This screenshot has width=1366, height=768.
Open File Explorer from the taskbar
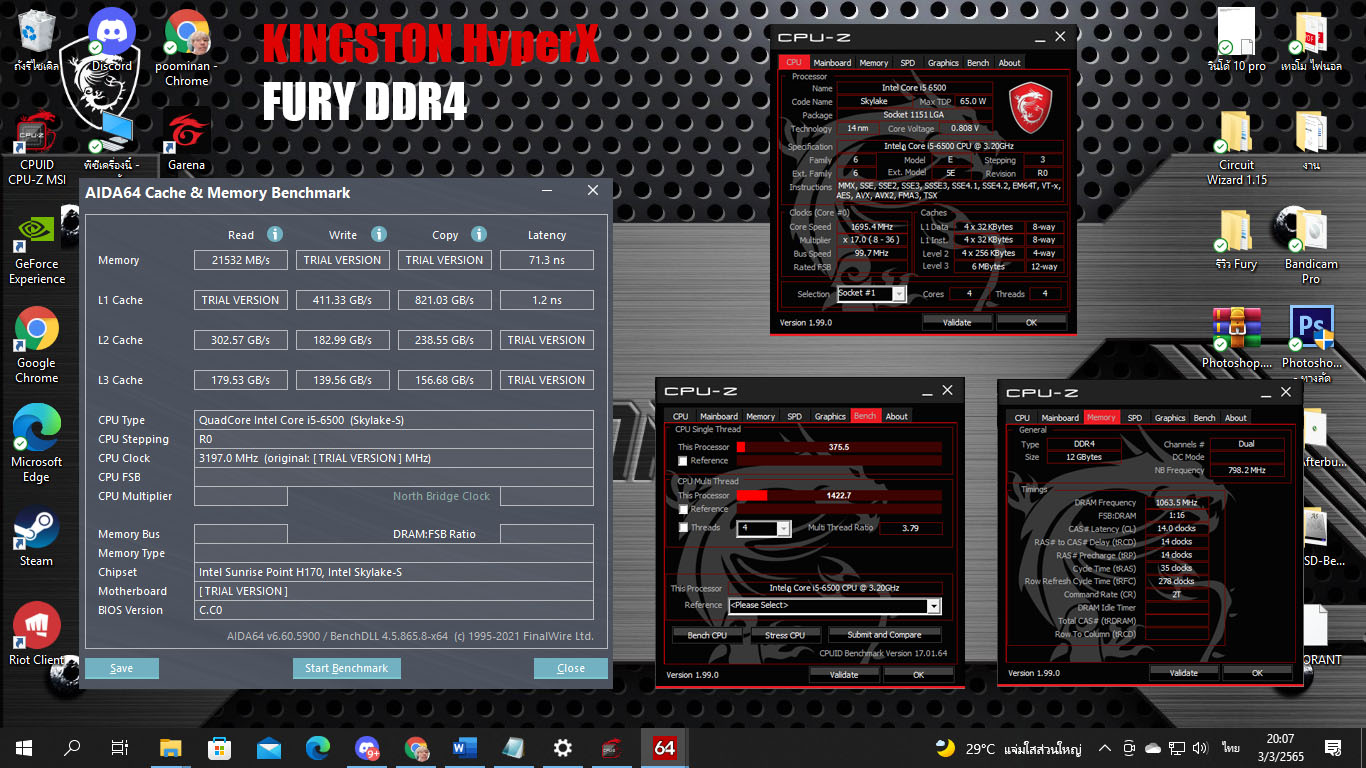(171, 747)
